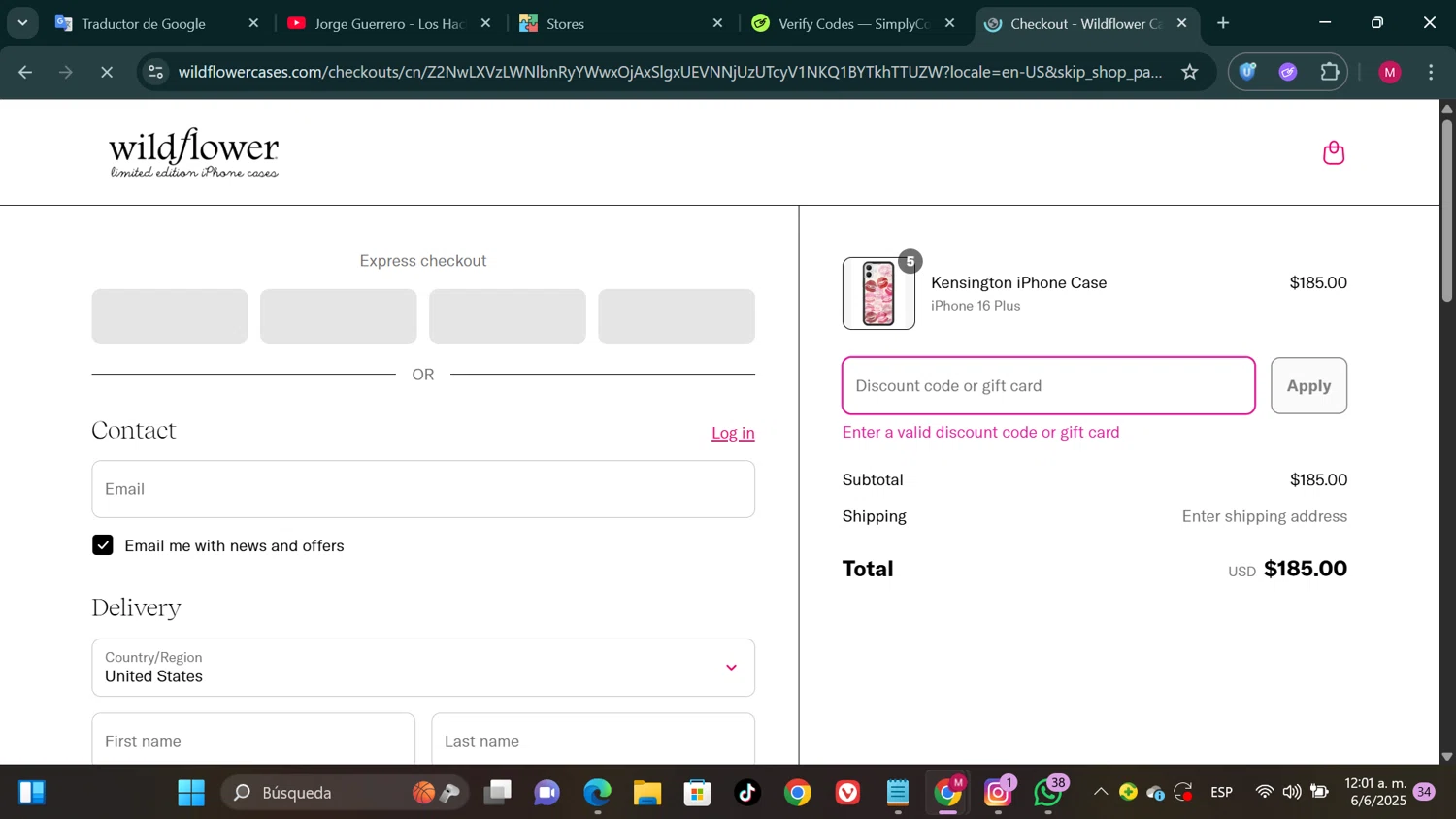Image resolution: width=1456 pixels, height=819 pixels.
Task: Stop loading the page
Action: 107,72
